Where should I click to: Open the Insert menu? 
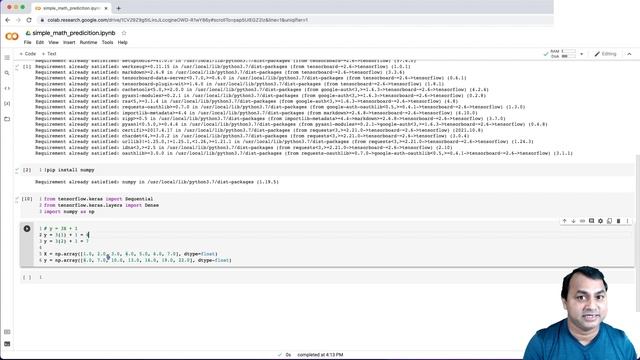point(69,42)
